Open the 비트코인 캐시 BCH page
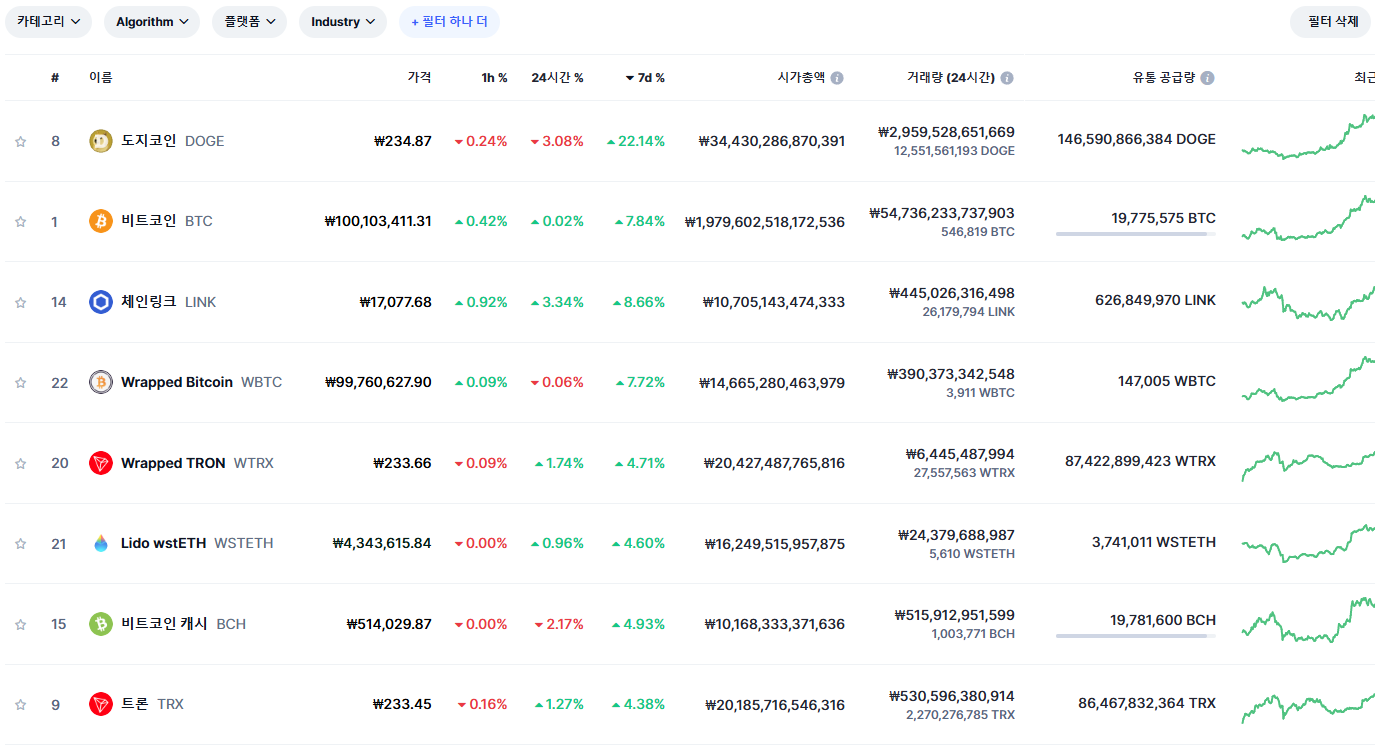Screen dimensions: 1393x754 pos(183,624)
